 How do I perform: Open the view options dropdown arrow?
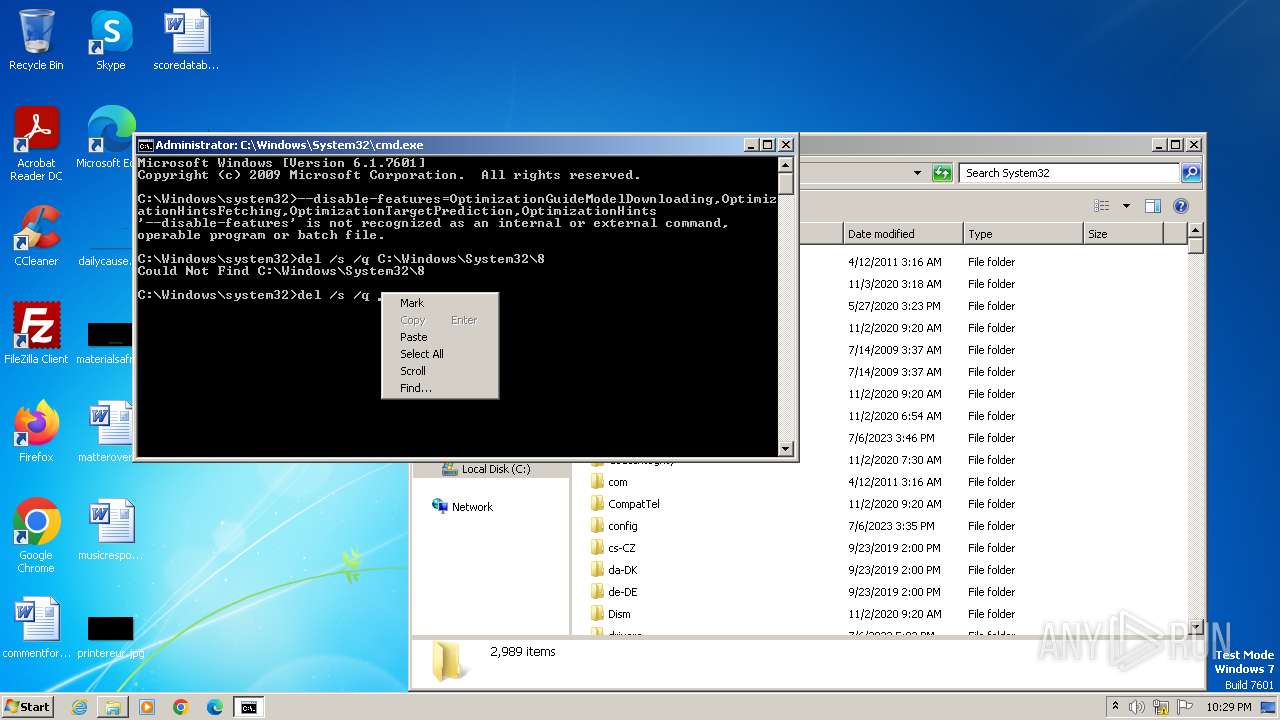[x=1126, y=206]
